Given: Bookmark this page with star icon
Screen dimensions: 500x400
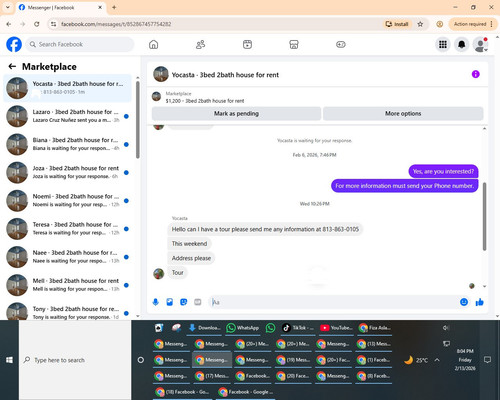Looking at the screenshot, I should click(420, 24).
